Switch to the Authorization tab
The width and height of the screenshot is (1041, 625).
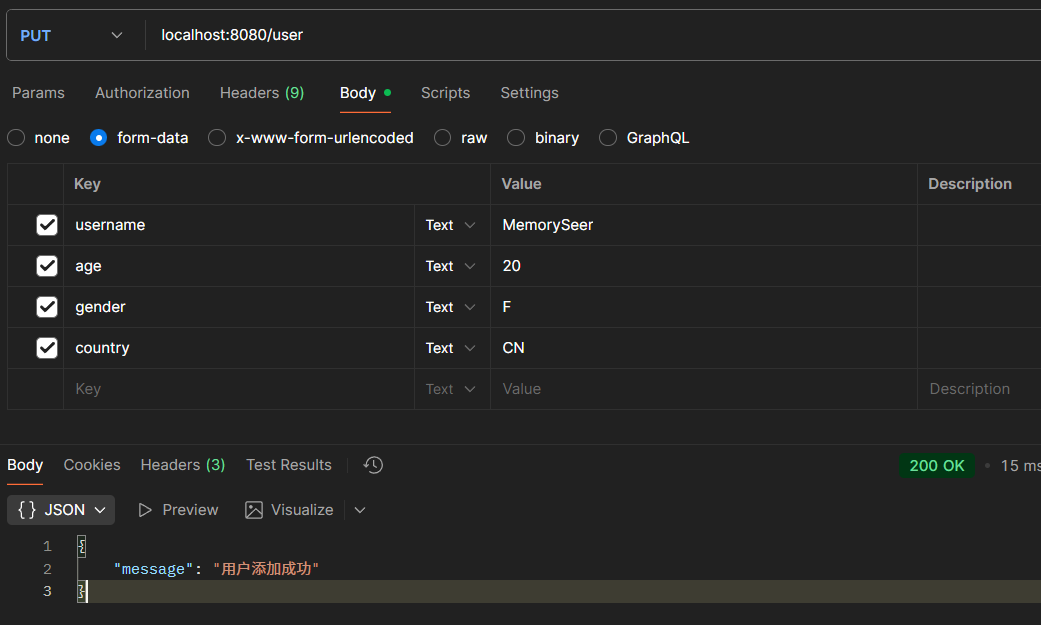[x=142, y=93]
